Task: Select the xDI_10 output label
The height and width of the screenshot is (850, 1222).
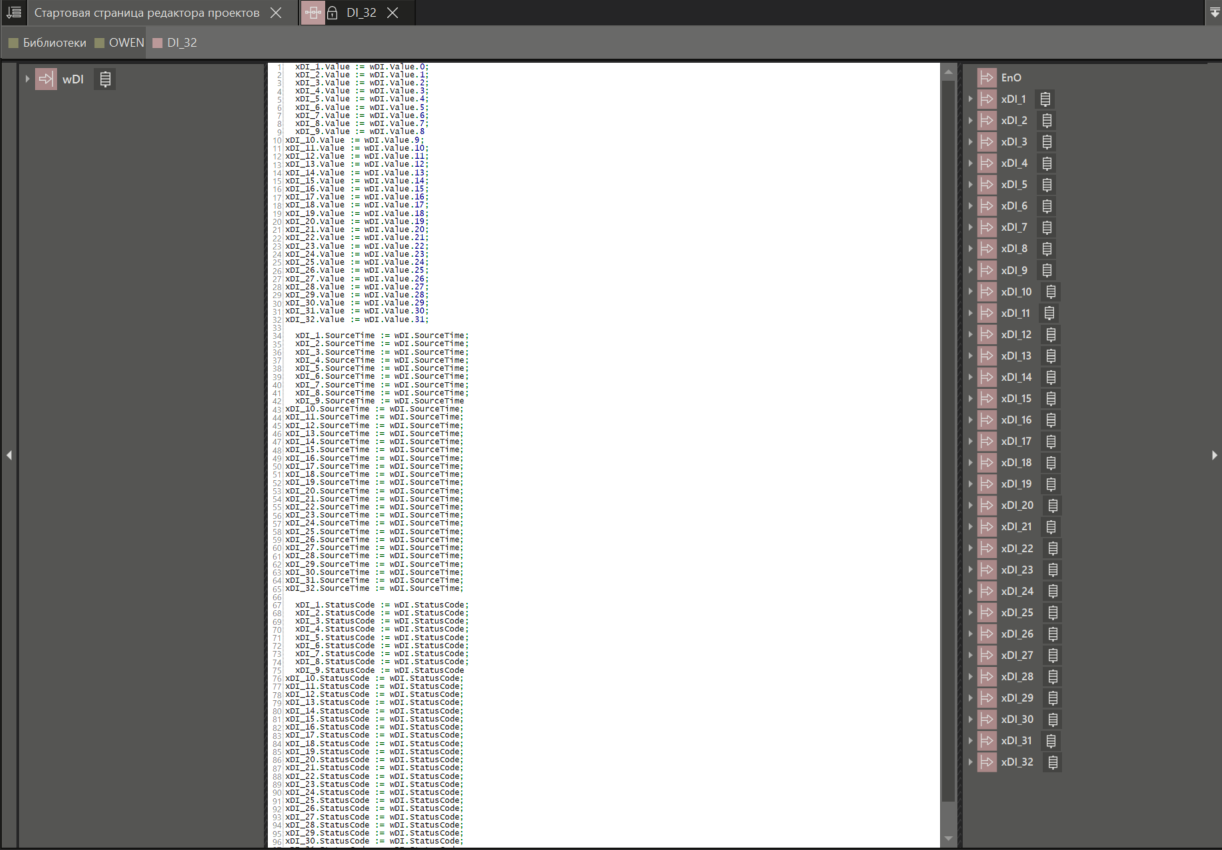Action: pos(1016,292)
